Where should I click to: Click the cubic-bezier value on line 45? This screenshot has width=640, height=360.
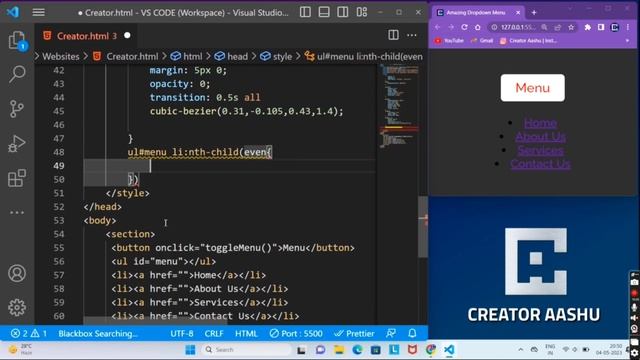[x=247, y=111]
